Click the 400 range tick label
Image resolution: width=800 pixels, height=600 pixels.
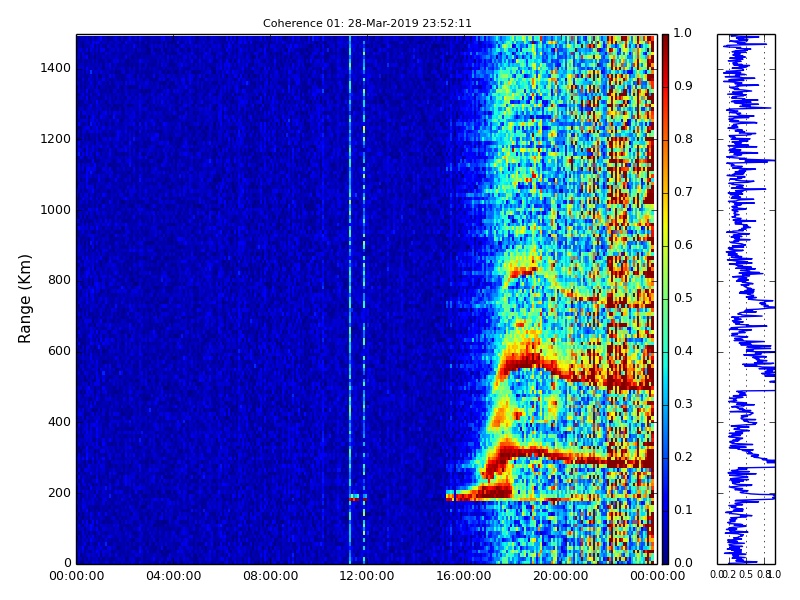(59, 422)
